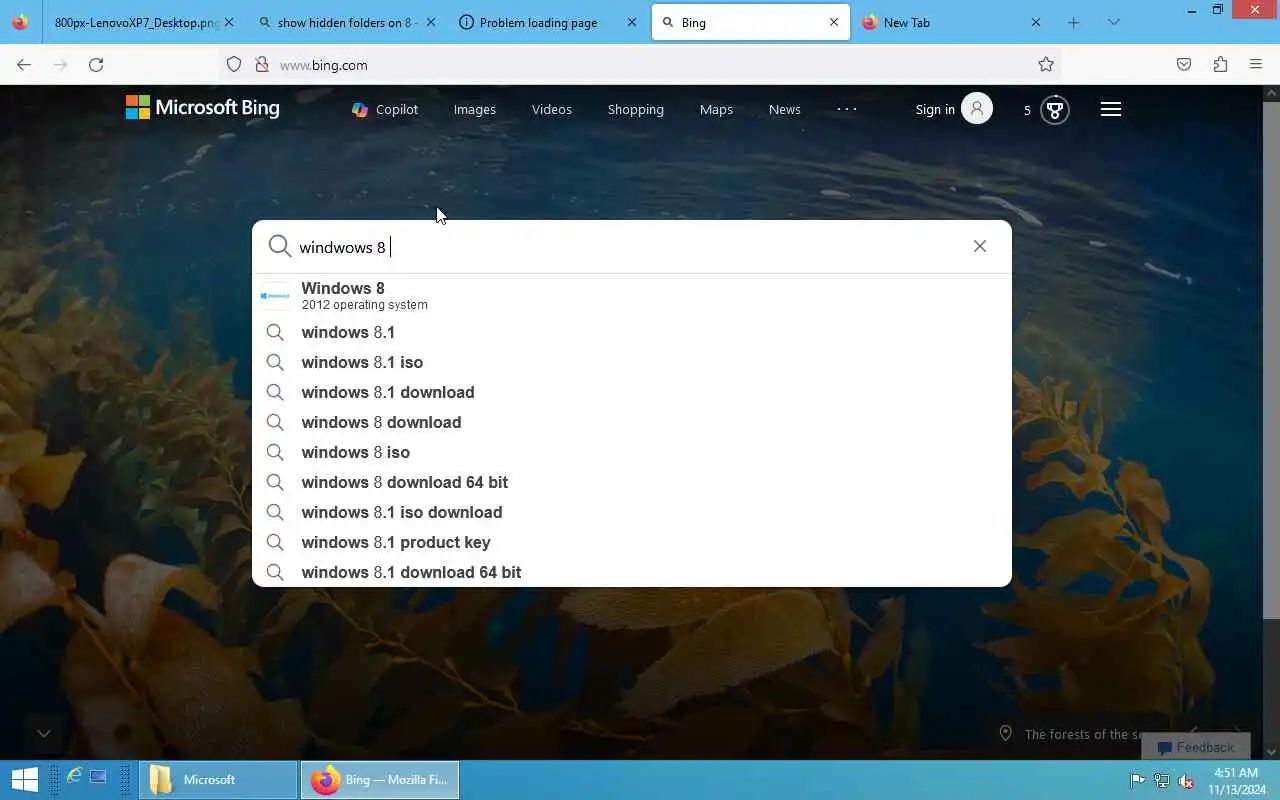This screenshot has width=1280, height=800.
Task: Click the Microsoft Bing logo
Action: [x=203, y=108]
